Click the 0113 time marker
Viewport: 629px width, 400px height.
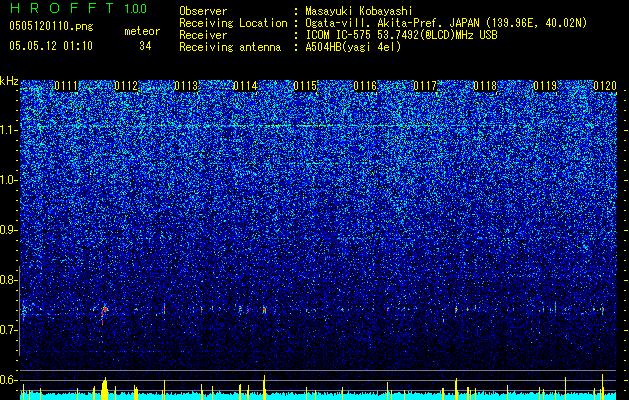(186, 86)
